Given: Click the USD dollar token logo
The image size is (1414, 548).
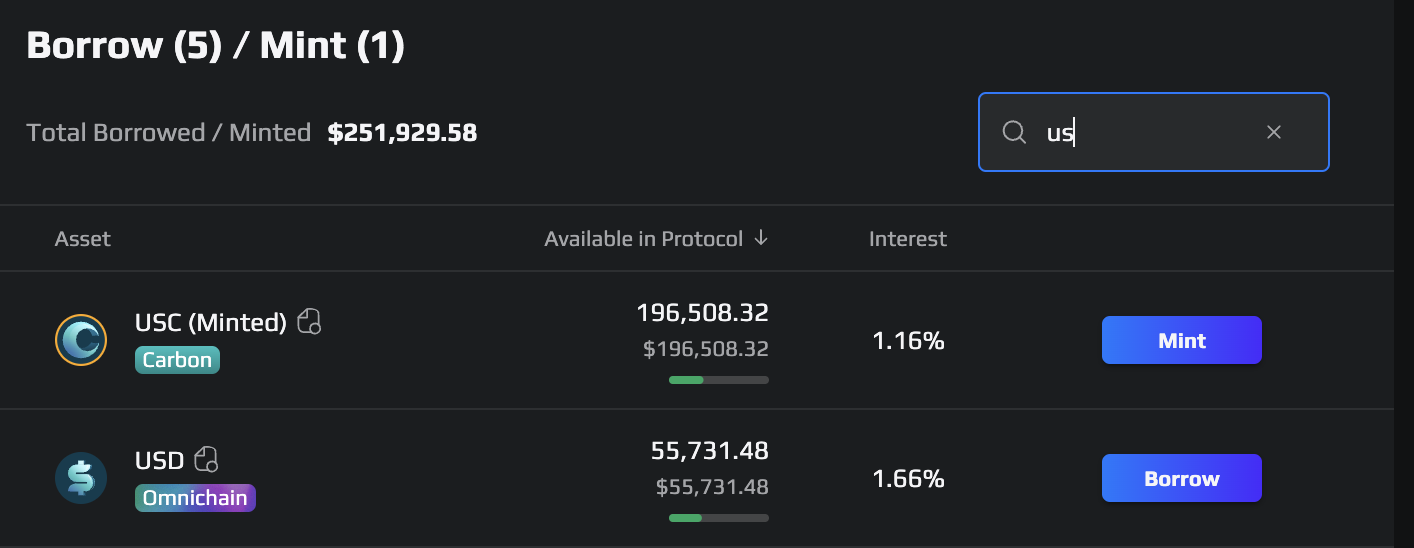Looking at the screenshot, I should 81,478.
